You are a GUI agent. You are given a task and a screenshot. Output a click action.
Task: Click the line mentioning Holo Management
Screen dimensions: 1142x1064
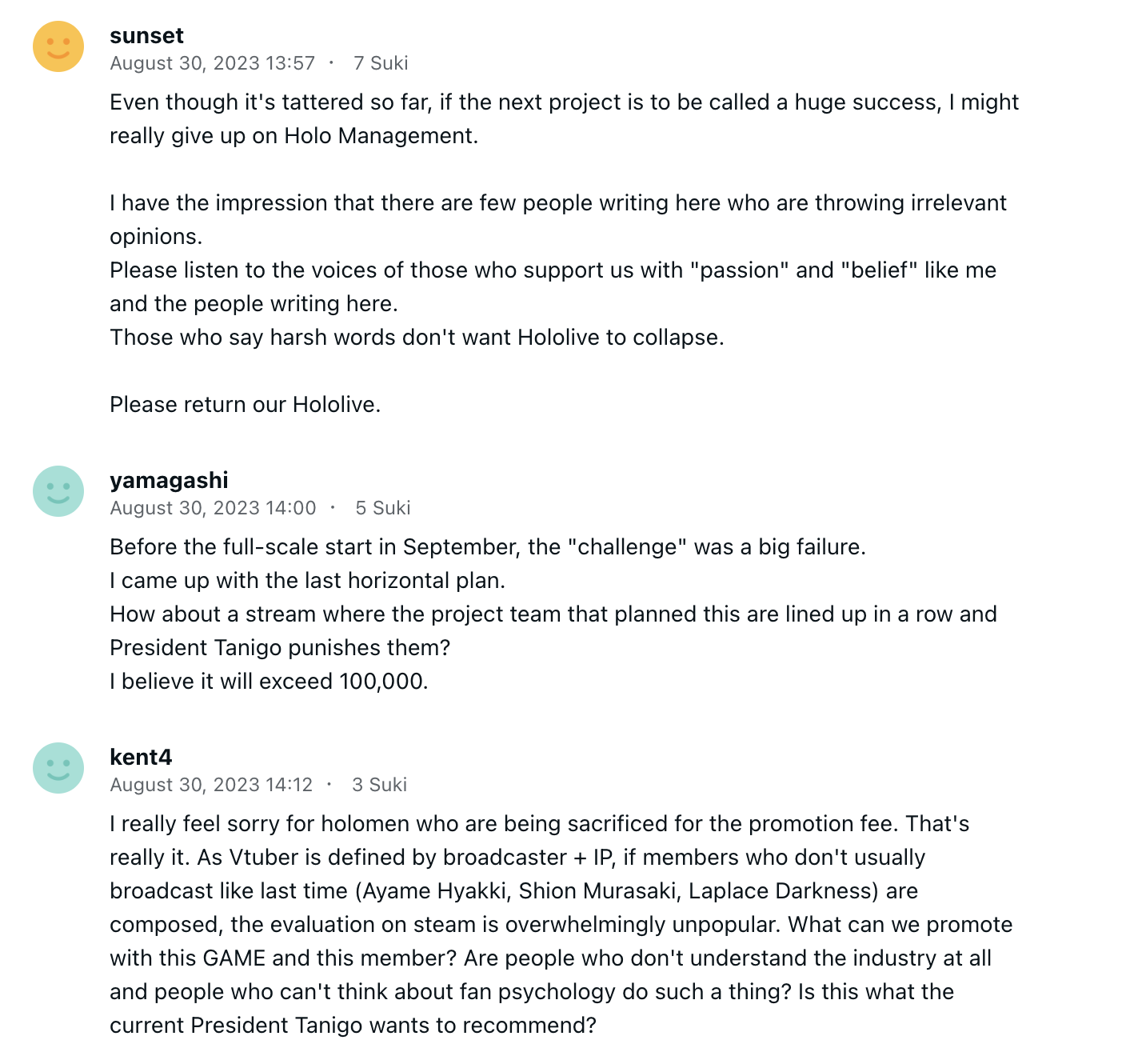(293, 136)
